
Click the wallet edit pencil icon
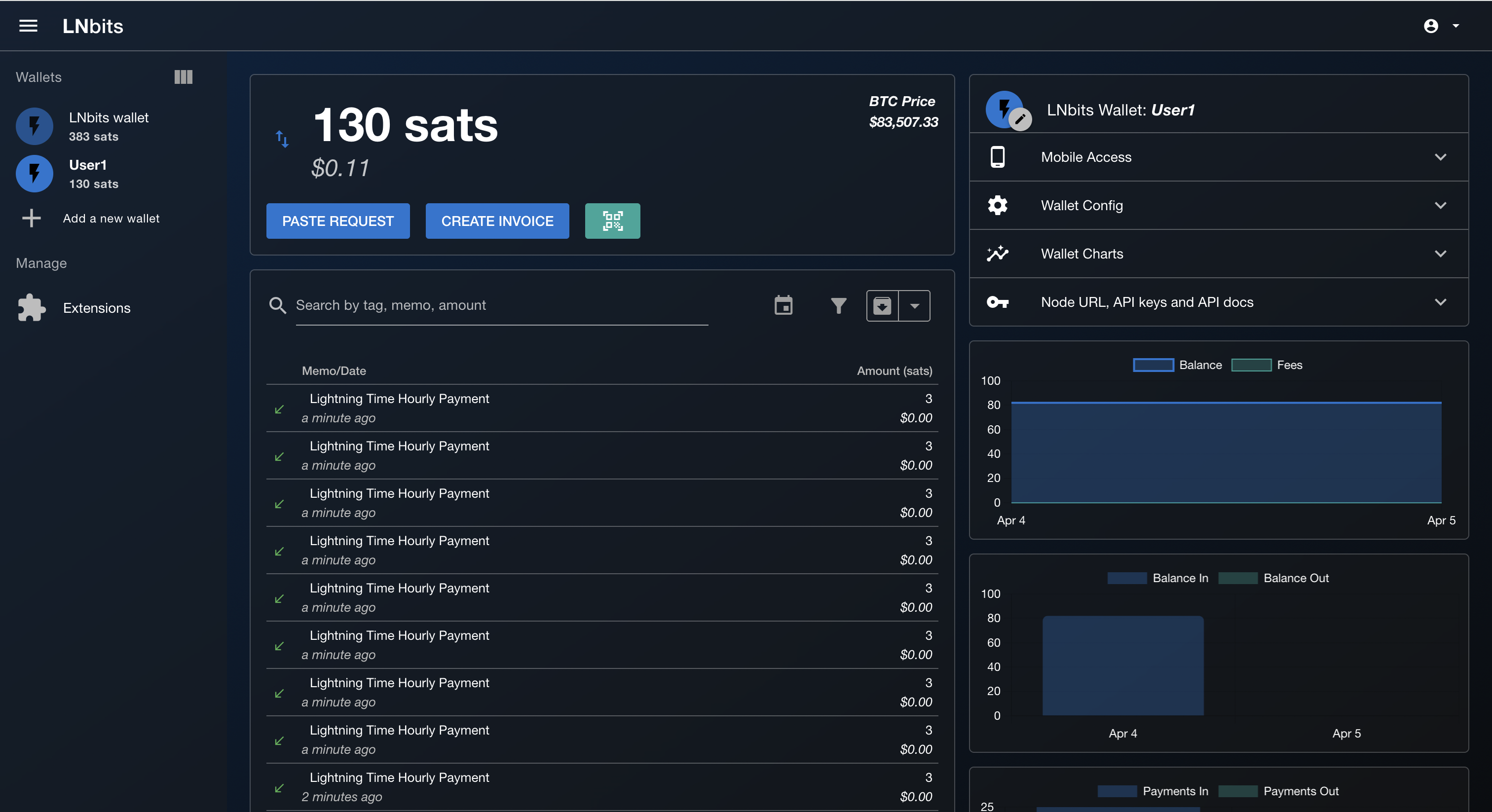[x=1020, y=119]
